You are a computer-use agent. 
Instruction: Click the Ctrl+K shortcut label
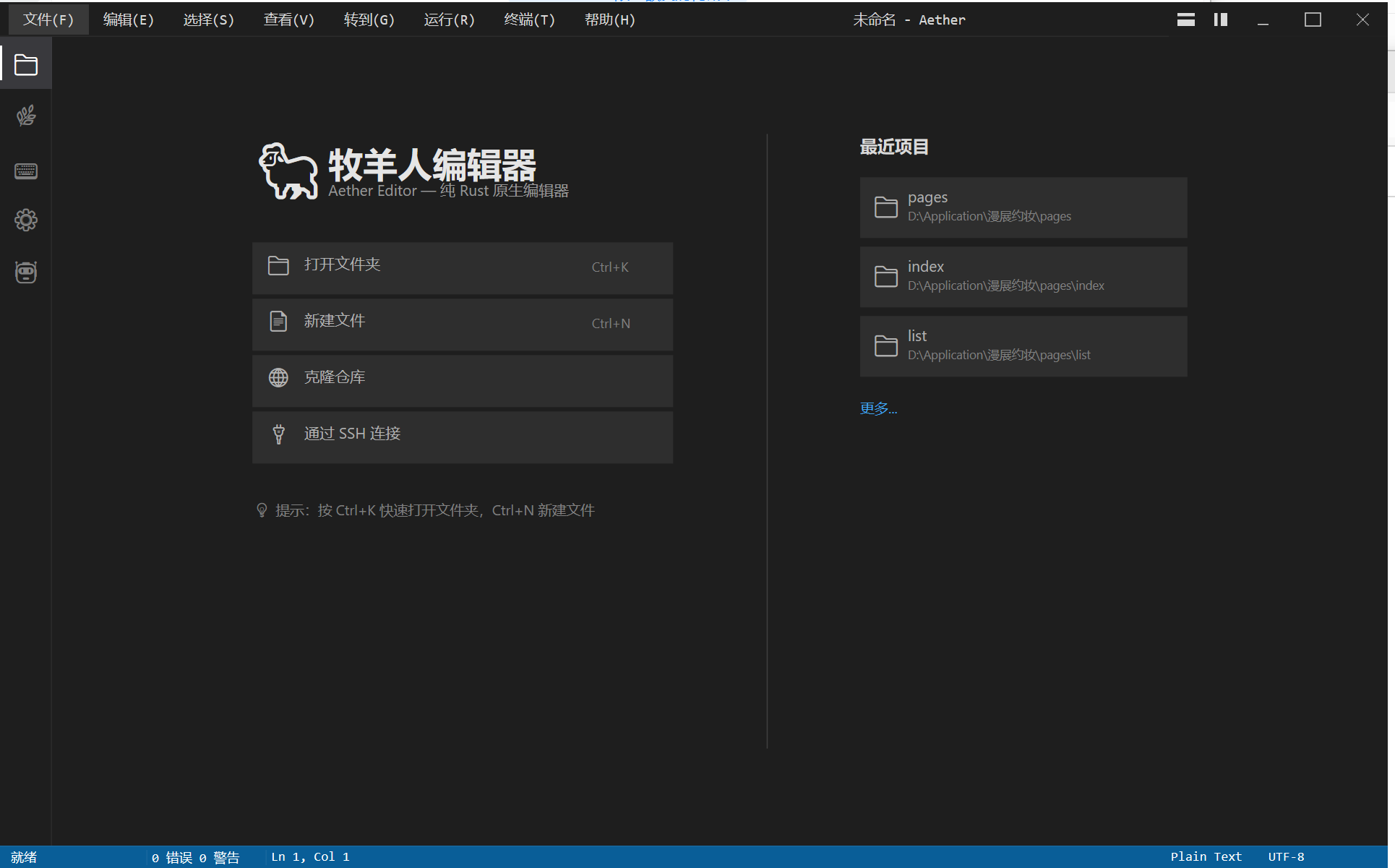click(610, 267)
